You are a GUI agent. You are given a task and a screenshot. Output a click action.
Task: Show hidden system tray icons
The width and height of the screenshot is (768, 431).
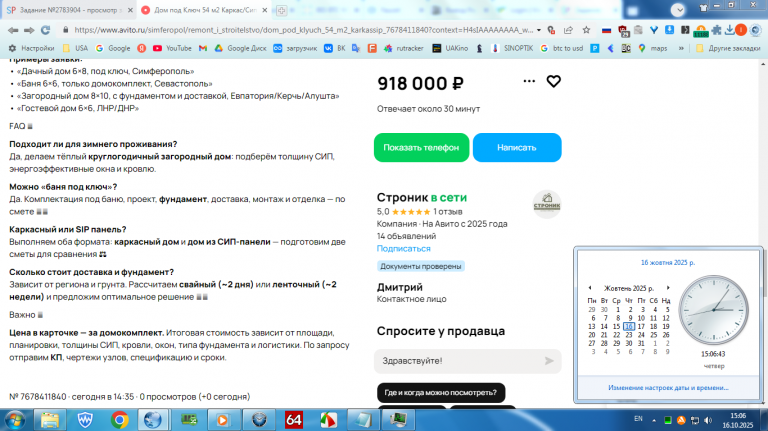click(x=654, y=420)
